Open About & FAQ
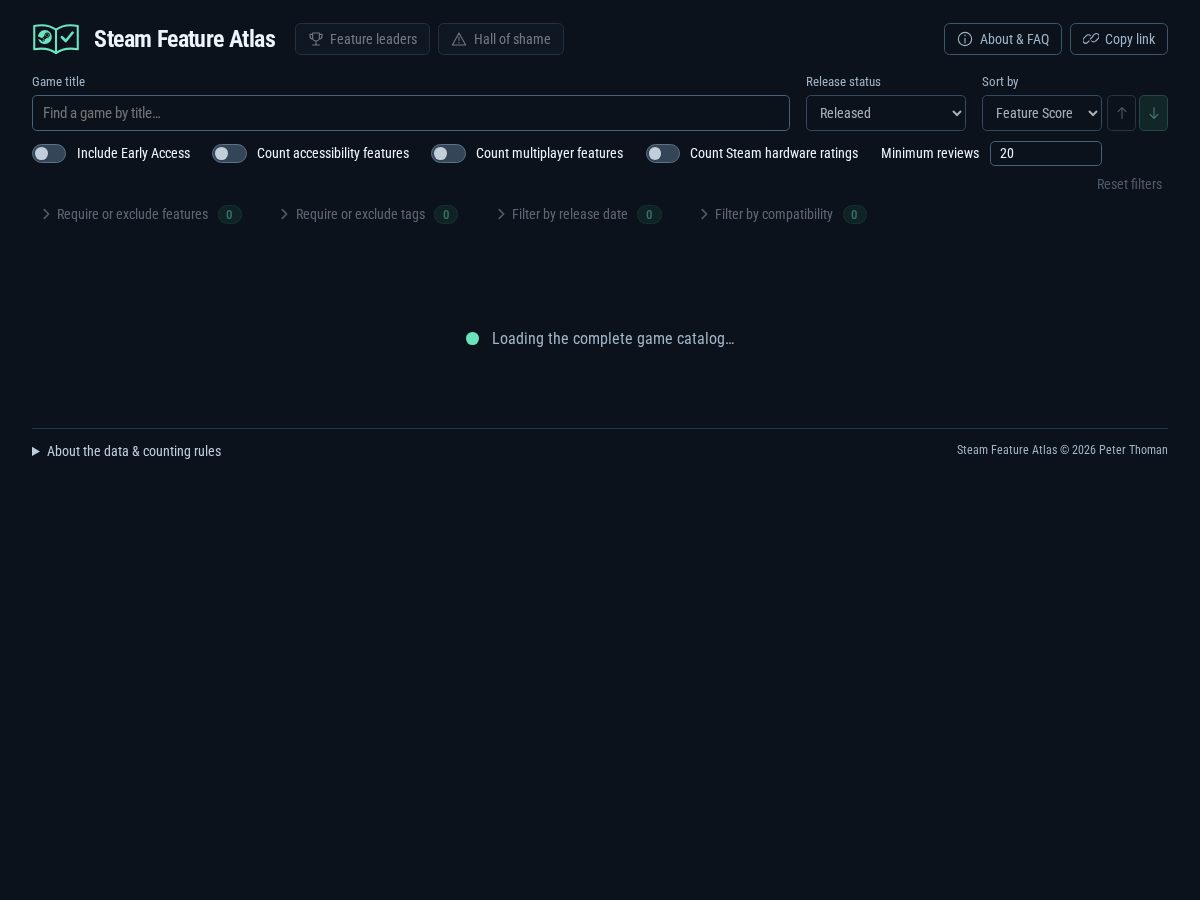This screenshot has width=1200, height=900. click(1003, 39)
